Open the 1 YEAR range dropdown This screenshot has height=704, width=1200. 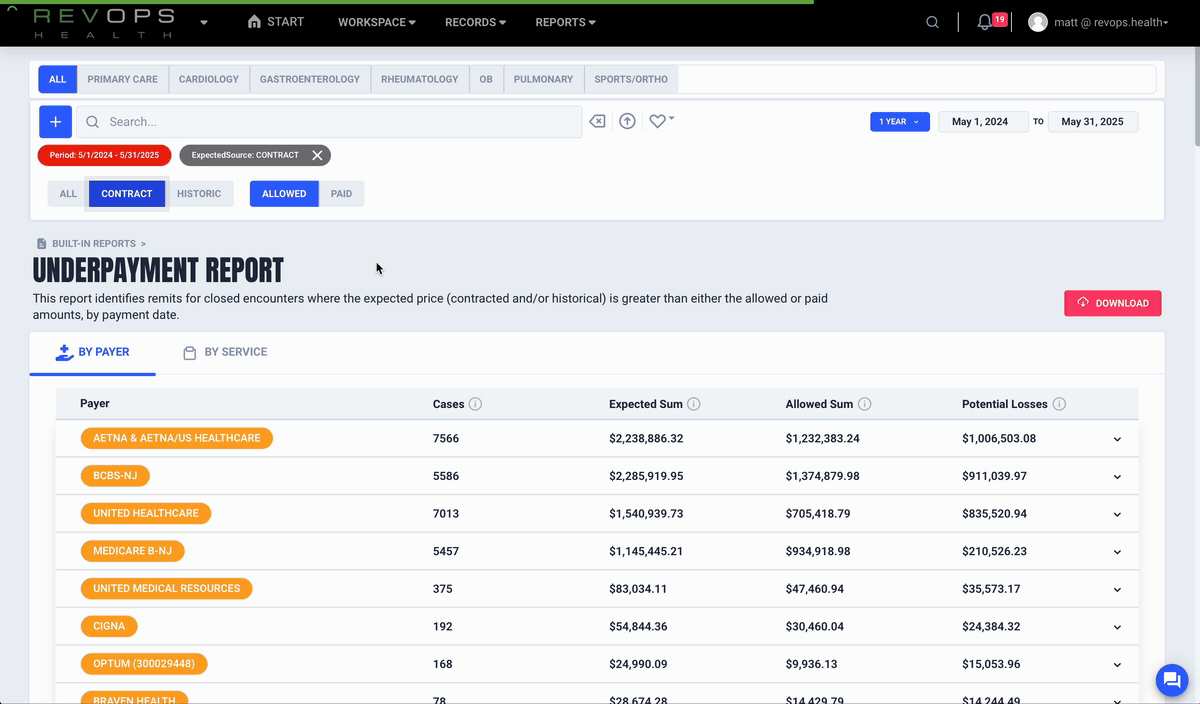900,122
